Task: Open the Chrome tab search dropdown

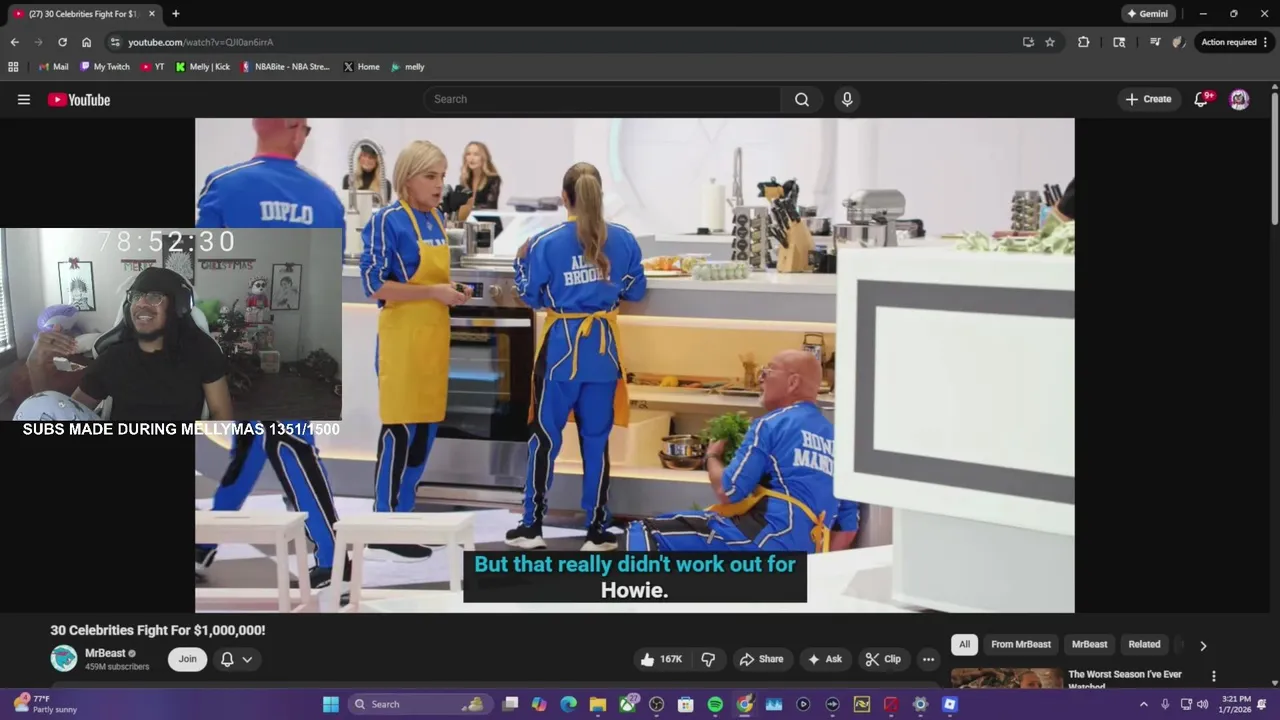Action: pos(1119,42)
